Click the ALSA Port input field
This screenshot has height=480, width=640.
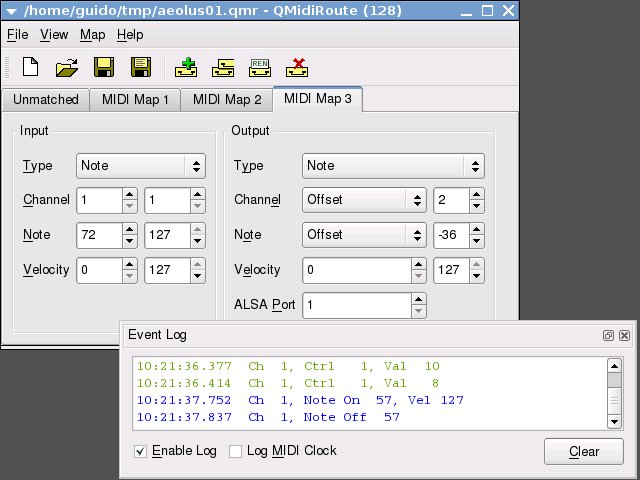coord(357,305)
